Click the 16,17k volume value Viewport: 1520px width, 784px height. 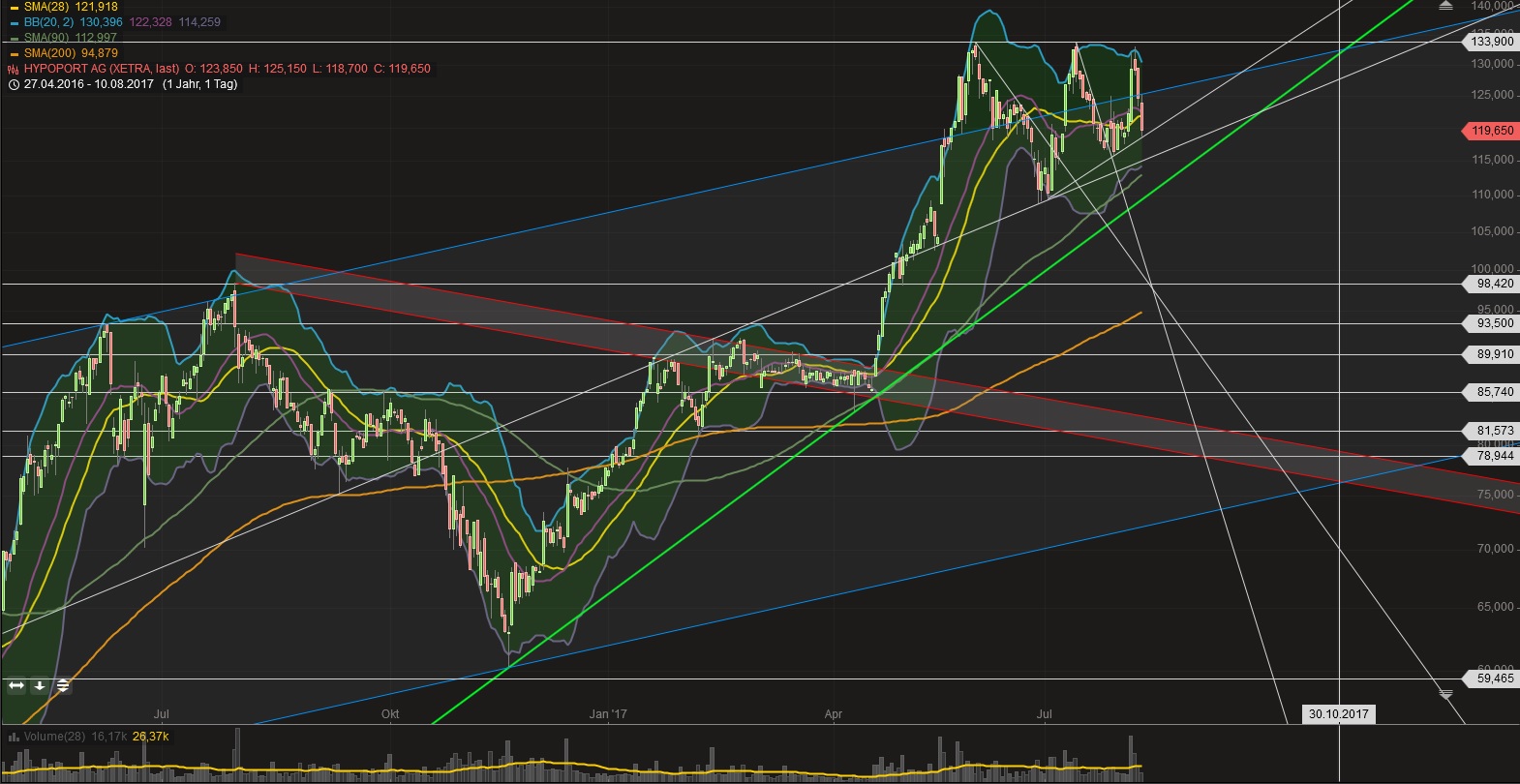click(110, 737)
